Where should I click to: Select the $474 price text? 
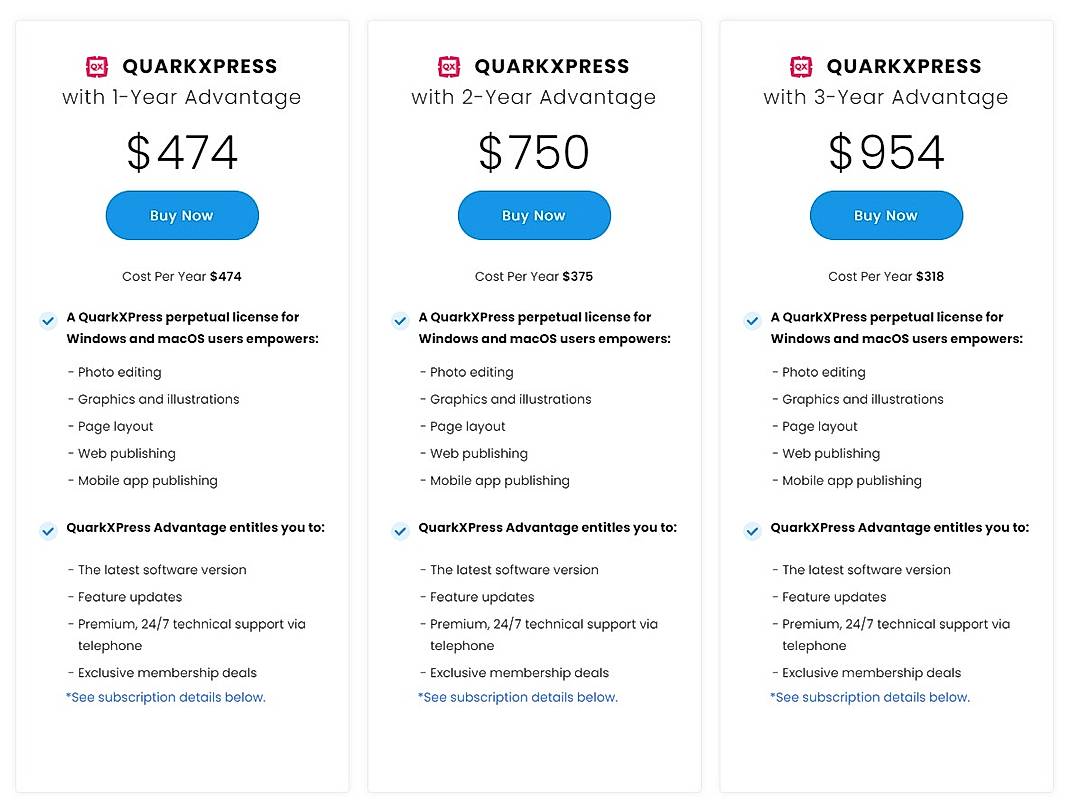tap(182, 152)
